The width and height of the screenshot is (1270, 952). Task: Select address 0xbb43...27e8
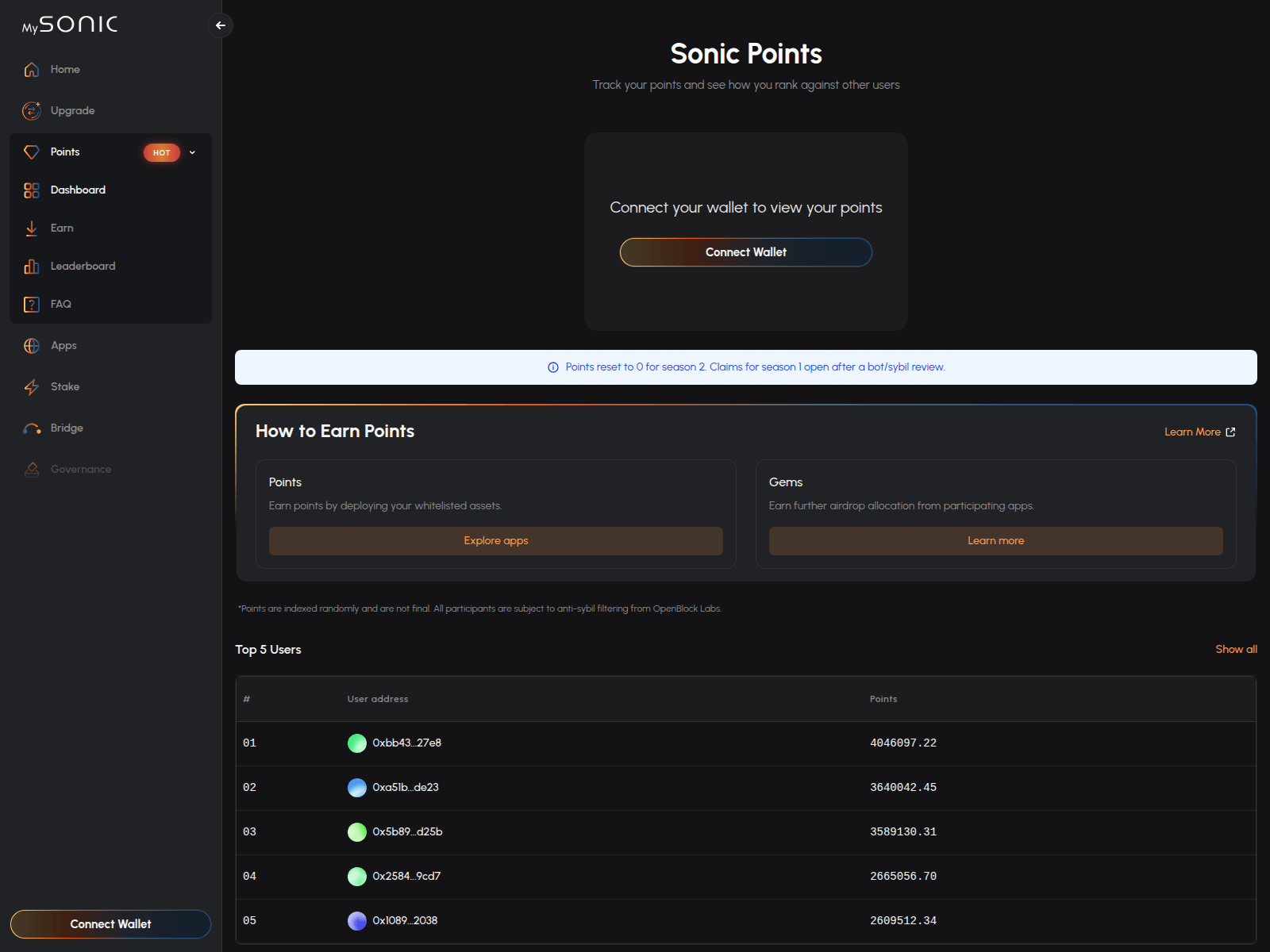(407, 743)
